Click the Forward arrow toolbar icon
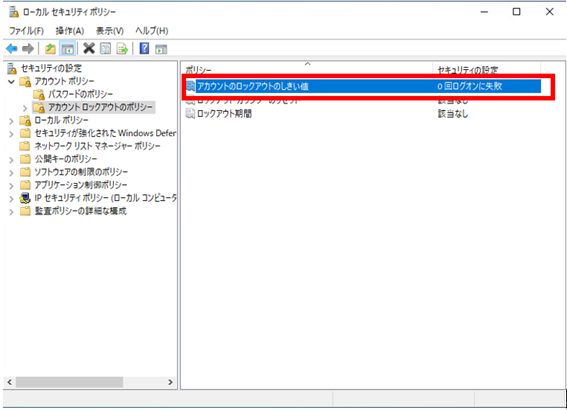This screenshot has height=410, width=567. point(28,48)
